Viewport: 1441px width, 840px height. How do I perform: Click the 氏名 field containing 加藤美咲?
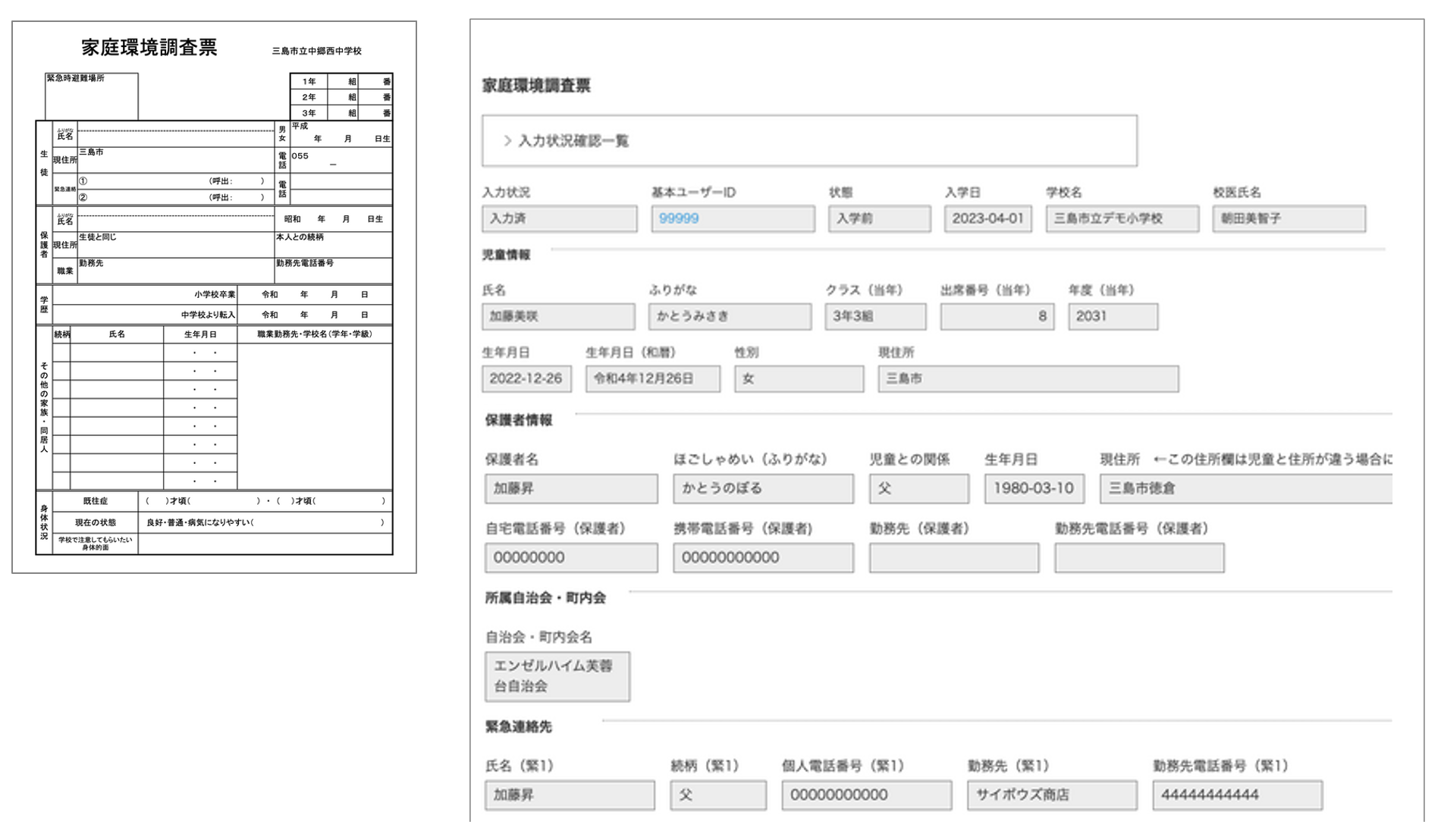click(560, 315)
